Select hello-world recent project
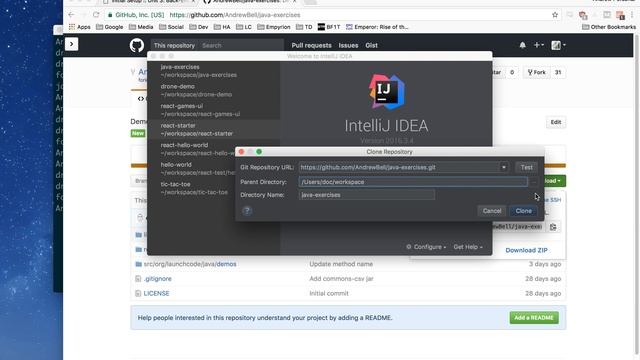The height and width of the screenshot is (360, 640). point(192,169)
